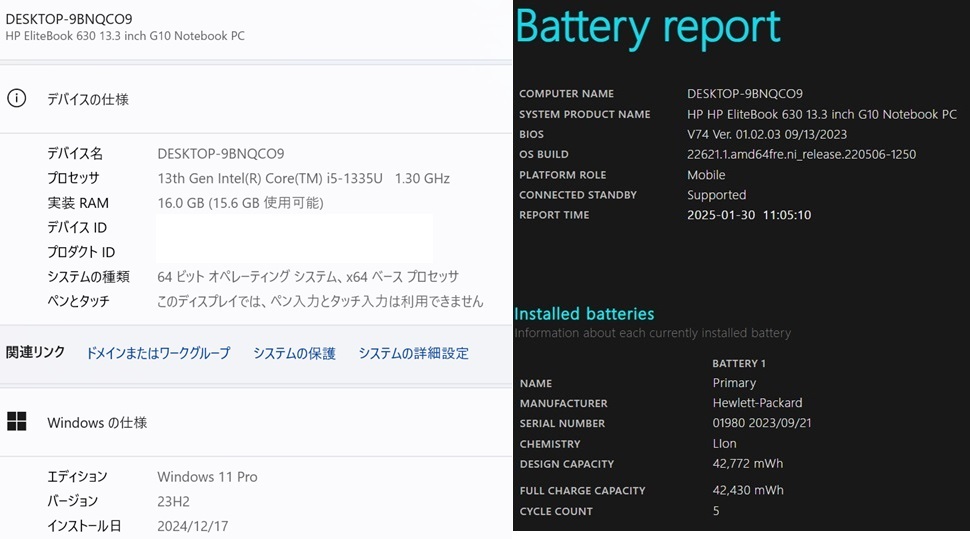Open the システムの詳細設定 link
Viewport: 970px width, 539px height.
pyautogui.click(x=414, y=353)
